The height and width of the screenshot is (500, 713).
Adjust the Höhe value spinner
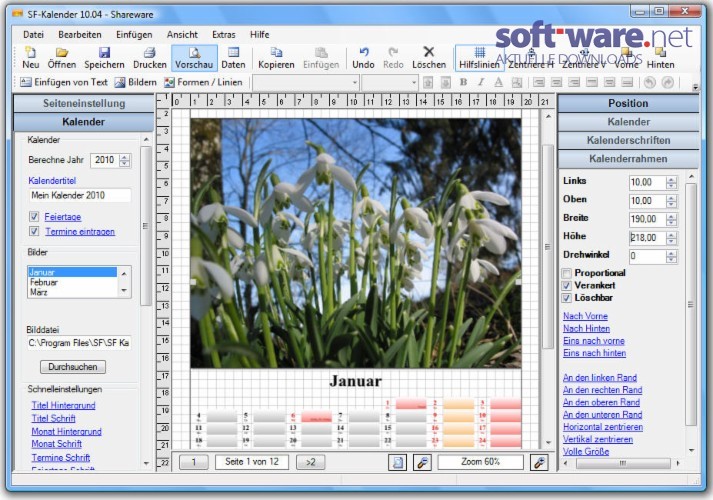tap(671, 238)
